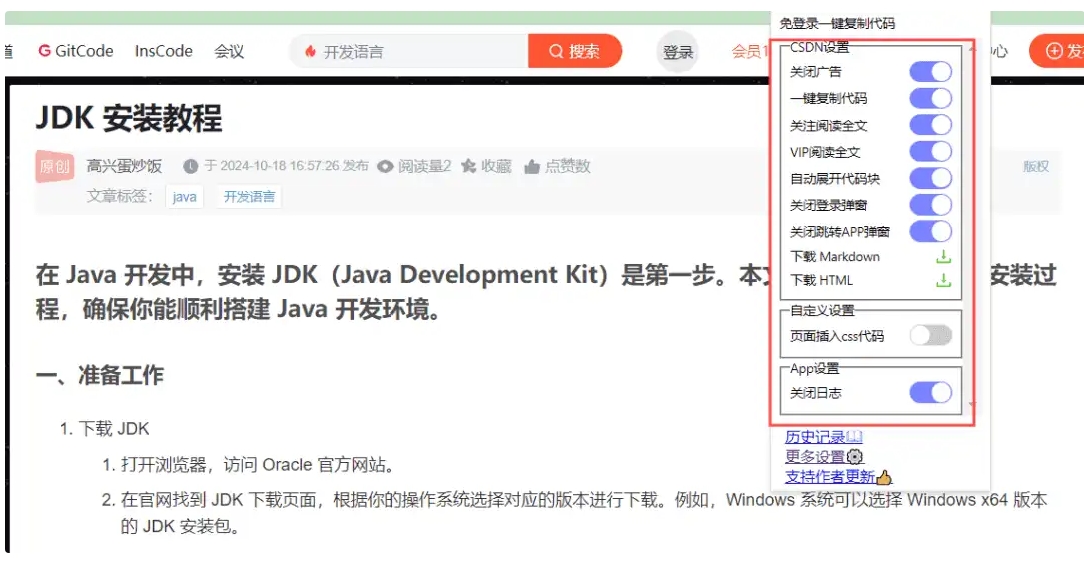Click the clock icon beside publish date
The image size is (1084, 574).
pyautogui.click(x=191, y=166)
